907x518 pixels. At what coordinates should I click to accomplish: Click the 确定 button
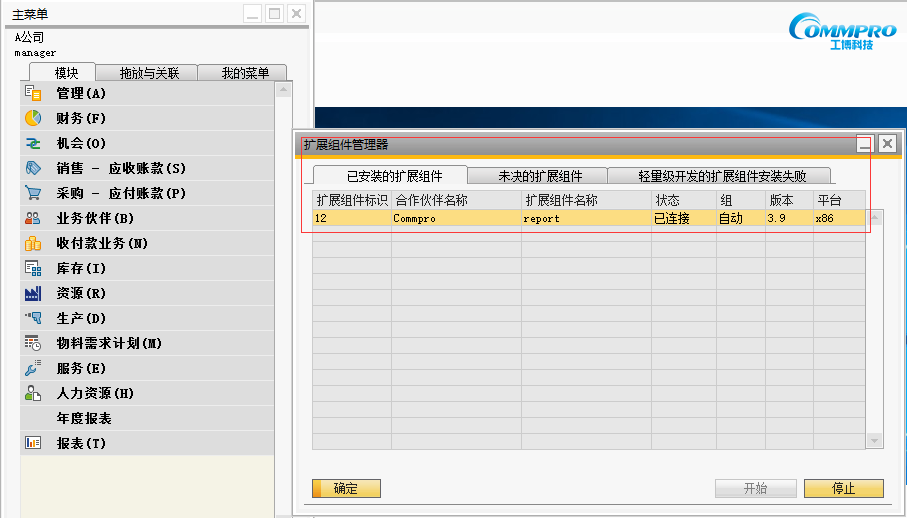[x=346, y=489]
